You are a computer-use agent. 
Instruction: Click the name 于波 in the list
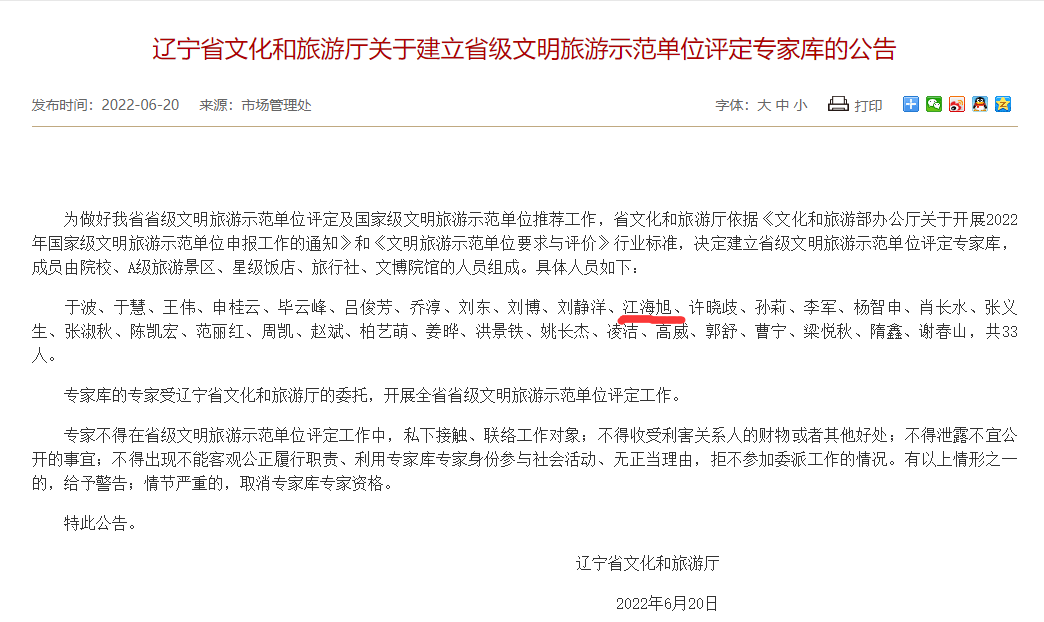click(x=81, y=308)
